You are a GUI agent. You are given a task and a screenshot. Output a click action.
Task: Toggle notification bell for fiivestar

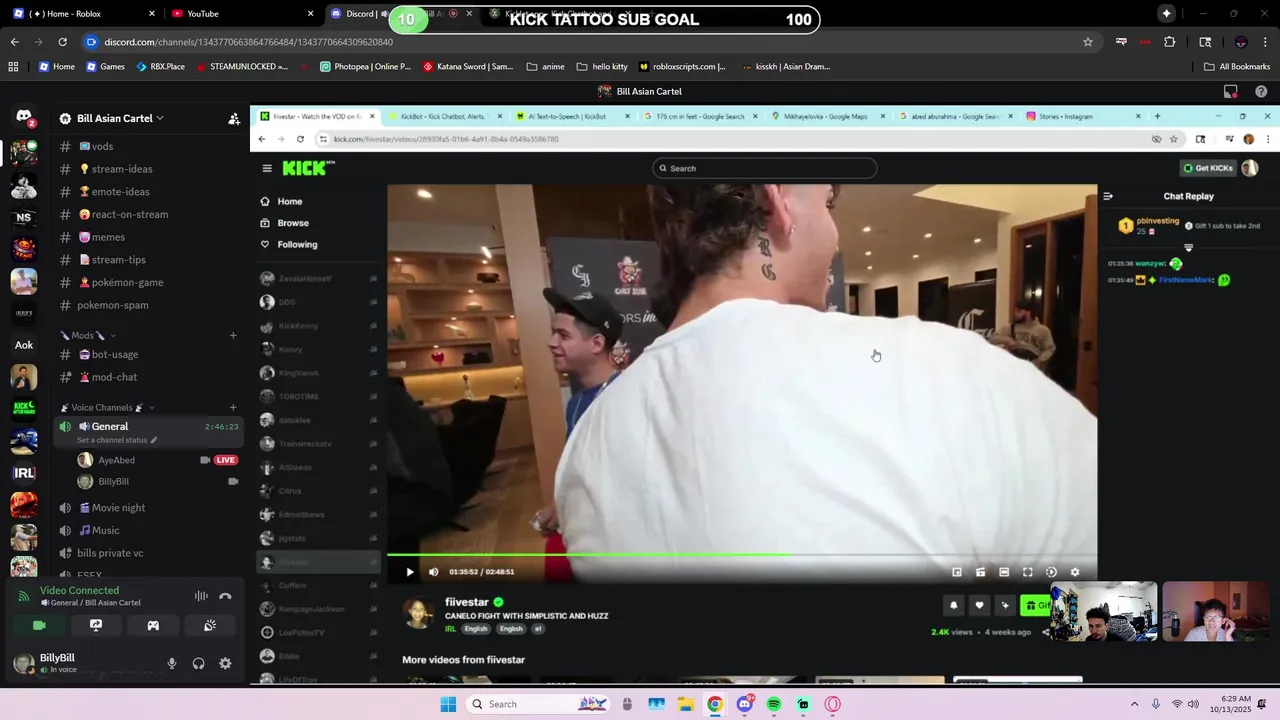(x=954, y=605)
